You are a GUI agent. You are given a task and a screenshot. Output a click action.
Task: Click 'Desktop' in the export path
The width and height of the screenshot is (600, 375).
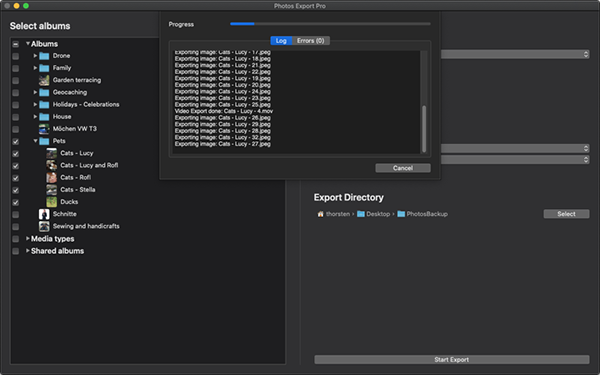click(x=378, y=214)
